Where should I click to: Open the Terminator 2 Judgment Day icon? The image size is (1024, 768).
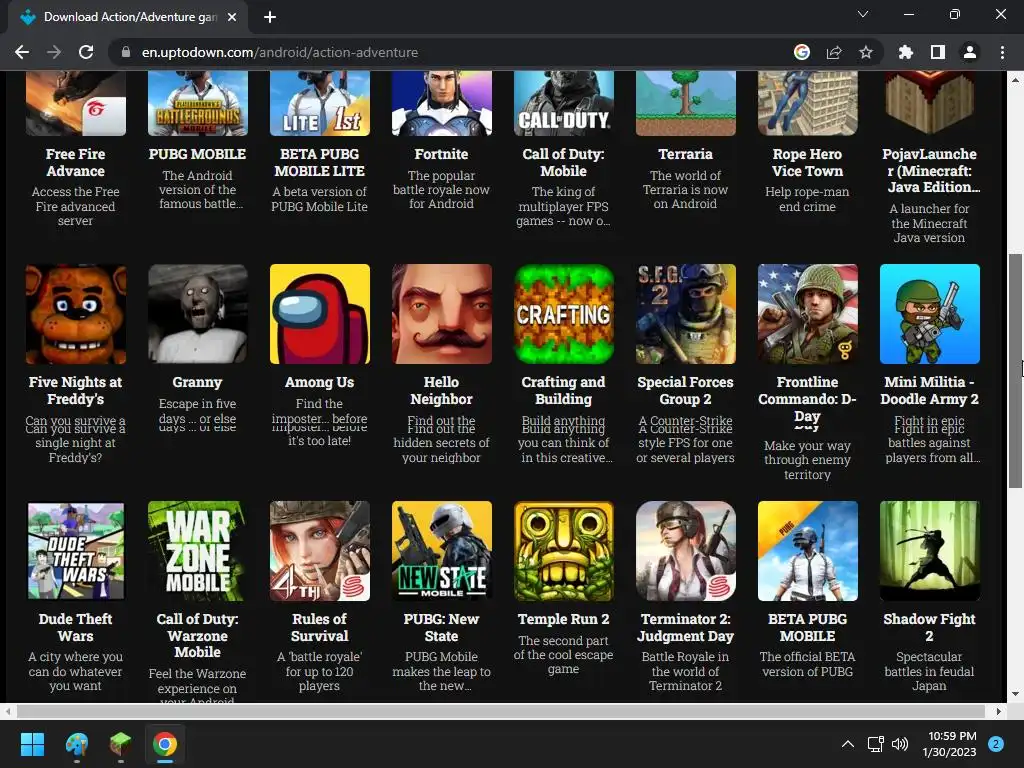pos(686,551)
